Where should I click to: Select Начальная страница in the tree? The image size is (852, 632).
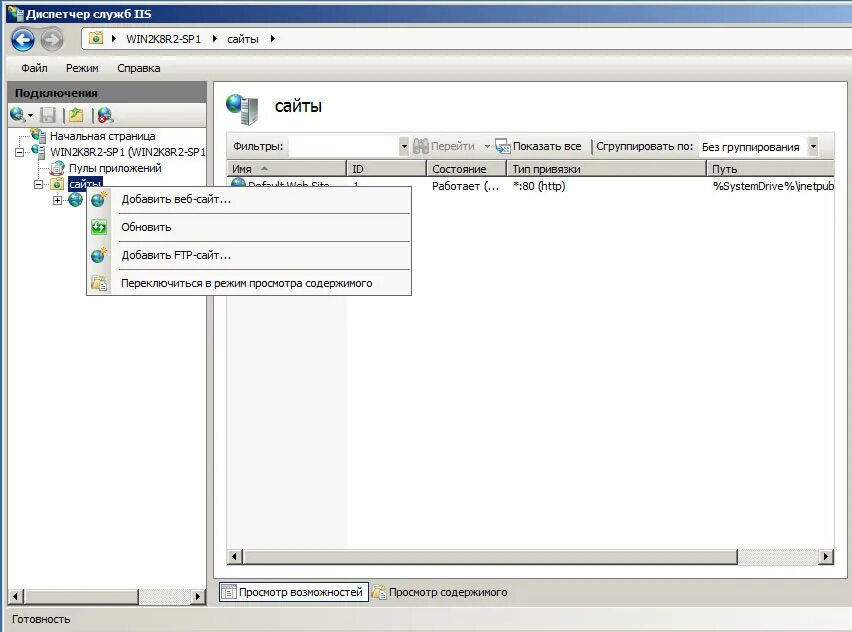point(103,136)
